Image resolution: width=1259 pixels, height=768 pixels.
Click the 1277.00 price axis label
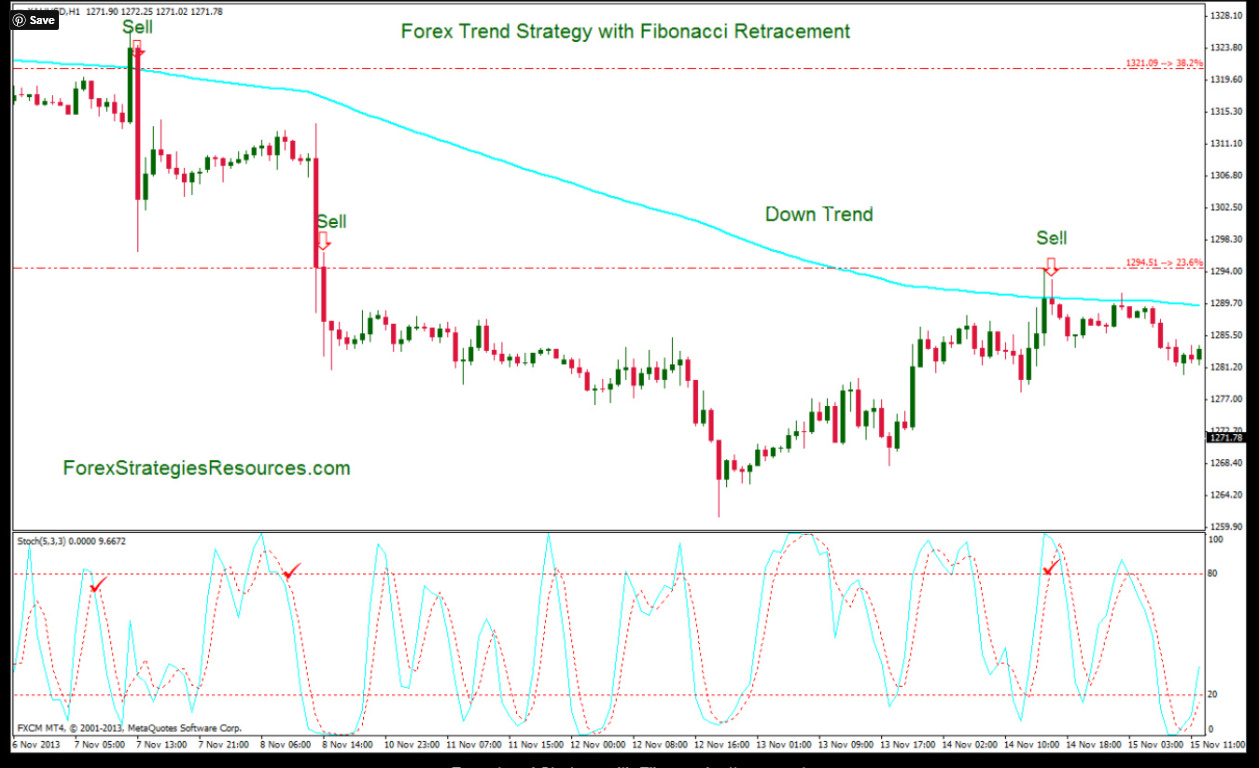[x=1225, y=399]
